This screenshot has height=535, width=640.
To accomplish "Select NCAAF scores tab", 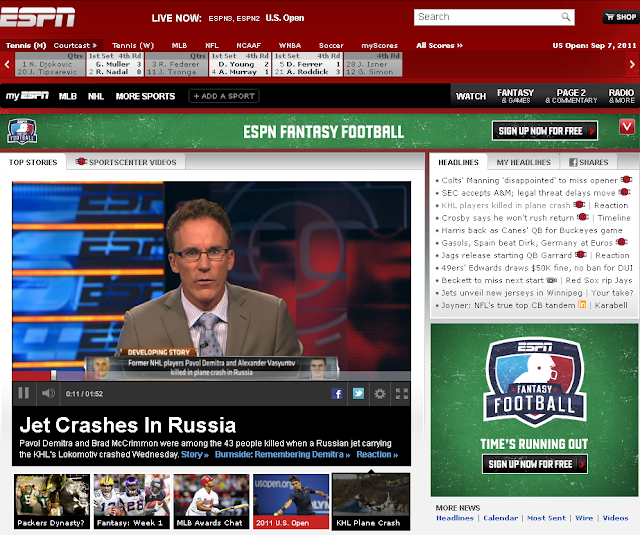I will pos(248,45).
